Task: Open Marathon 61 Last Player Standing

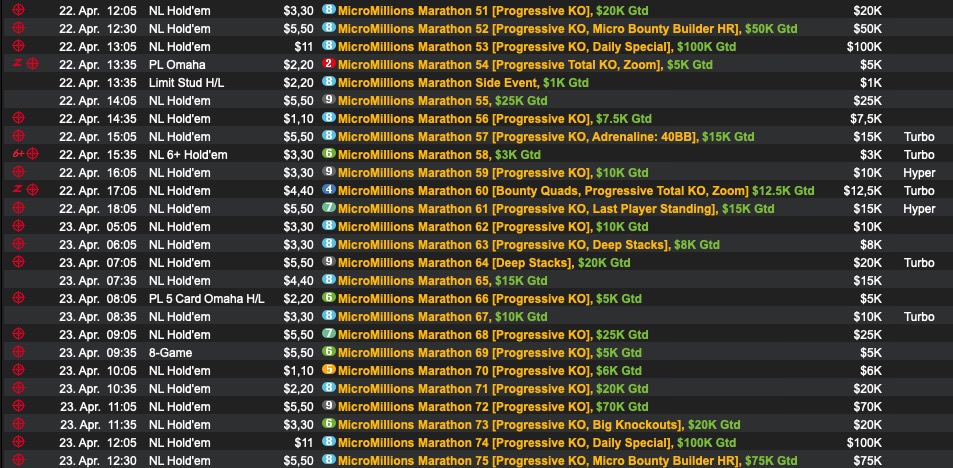Action: pos(556,208)
